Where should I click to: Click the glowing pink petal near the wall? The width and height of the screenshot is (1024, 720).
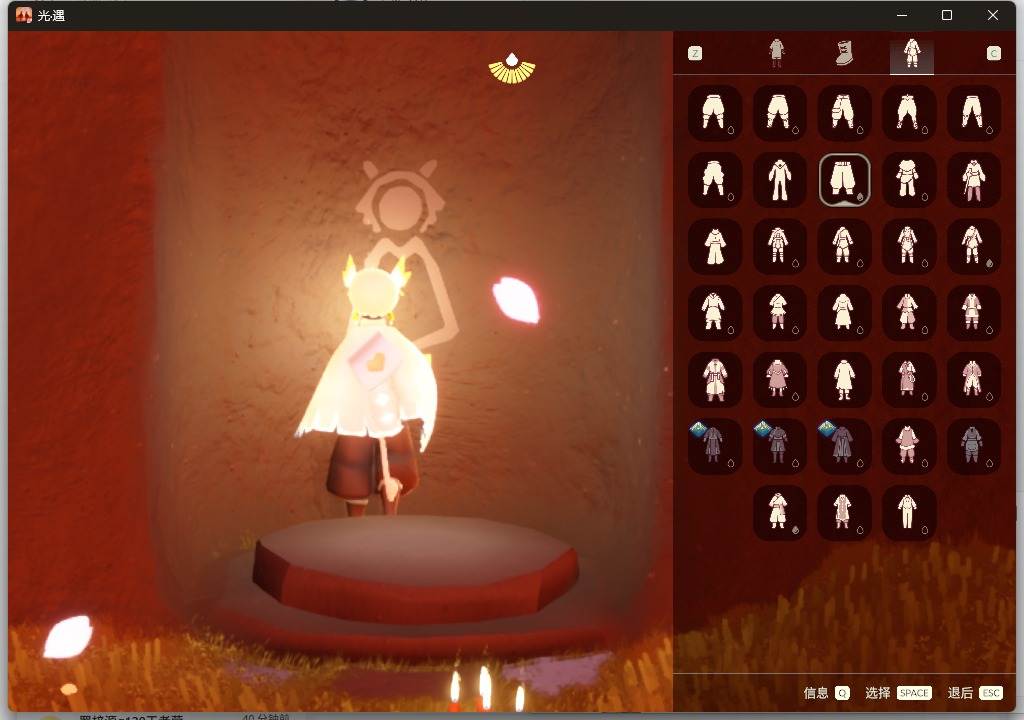coord(516,300)
